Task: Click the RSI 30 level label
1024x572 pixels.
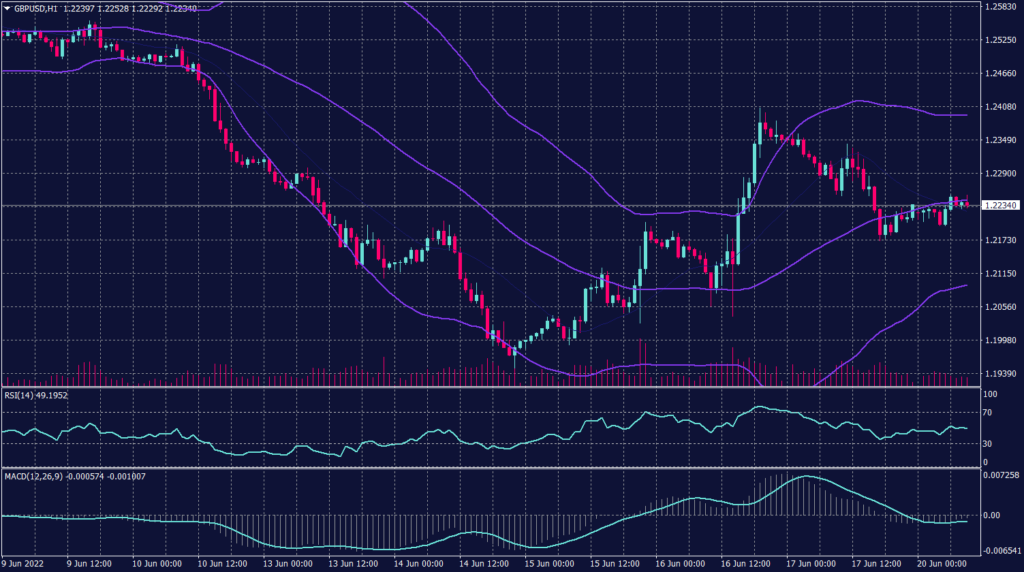Action: coord(989,443)
